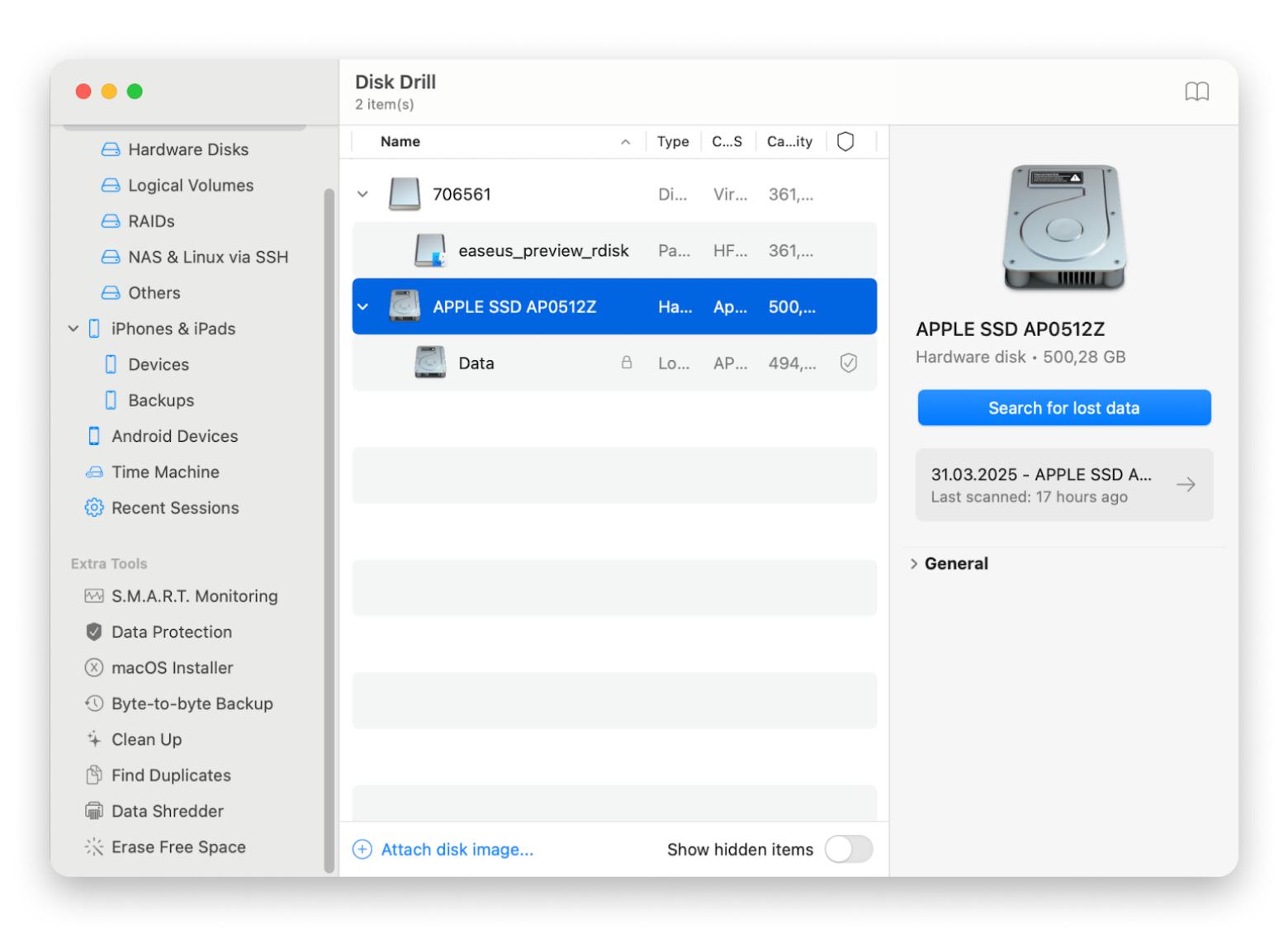
Task: Click the RAIDs drive icon
Action: point(111,221)
